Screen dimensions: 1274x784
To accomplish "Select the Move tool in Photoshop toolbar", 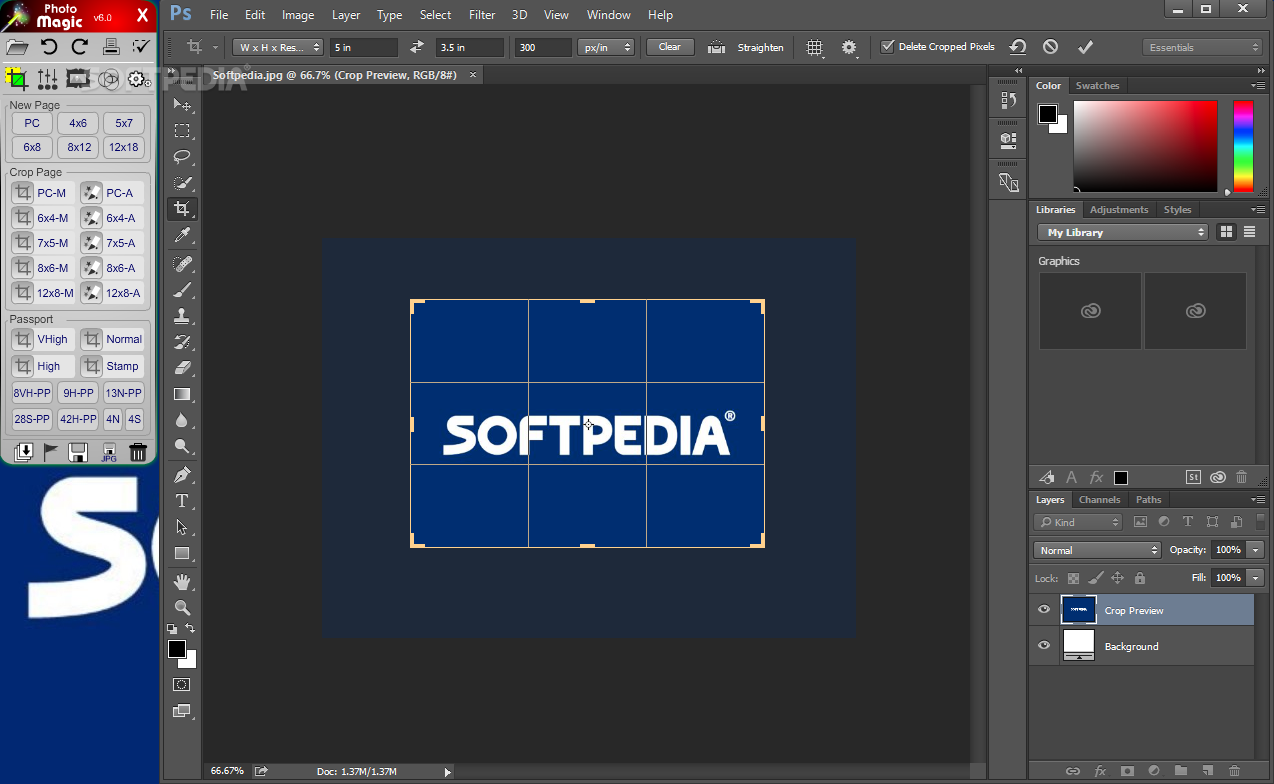I will click(x=182, y=105).
